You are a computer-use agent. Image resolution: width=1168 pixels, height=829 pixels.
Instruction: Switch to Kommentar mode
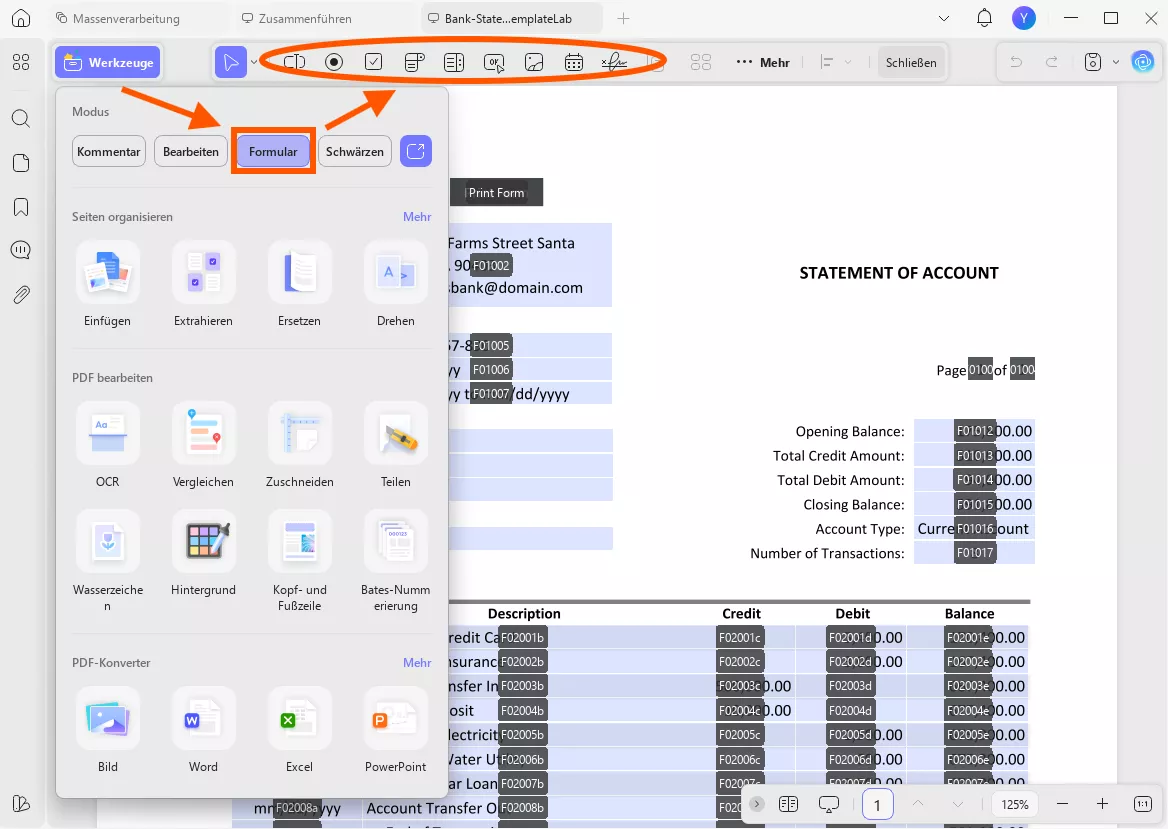(x=109, y=151)
